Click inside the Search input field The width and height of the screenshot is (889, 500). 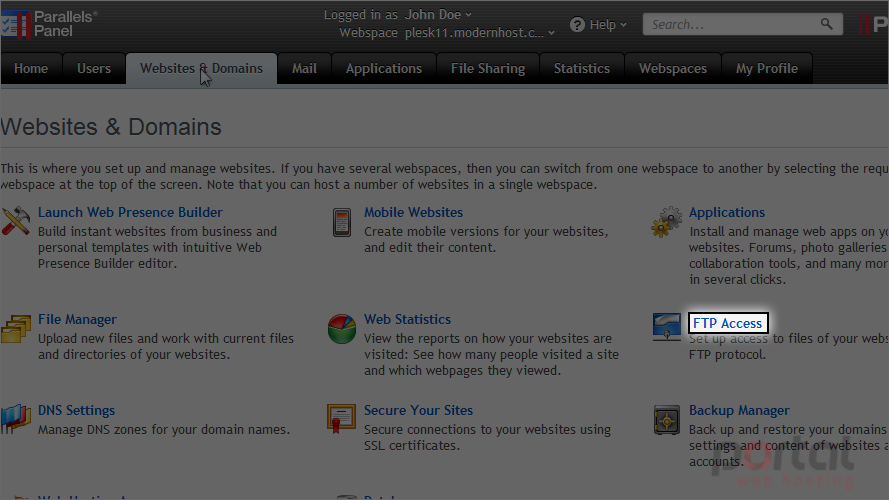pyautogui.click(x=731, y=24)
